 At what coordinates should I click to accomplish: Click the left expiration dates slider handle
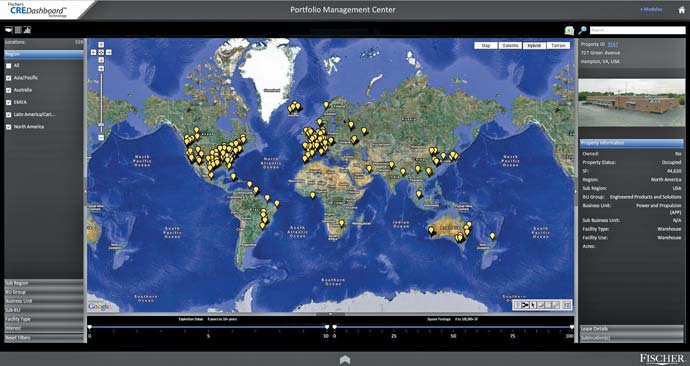click(x=90, y=327)
